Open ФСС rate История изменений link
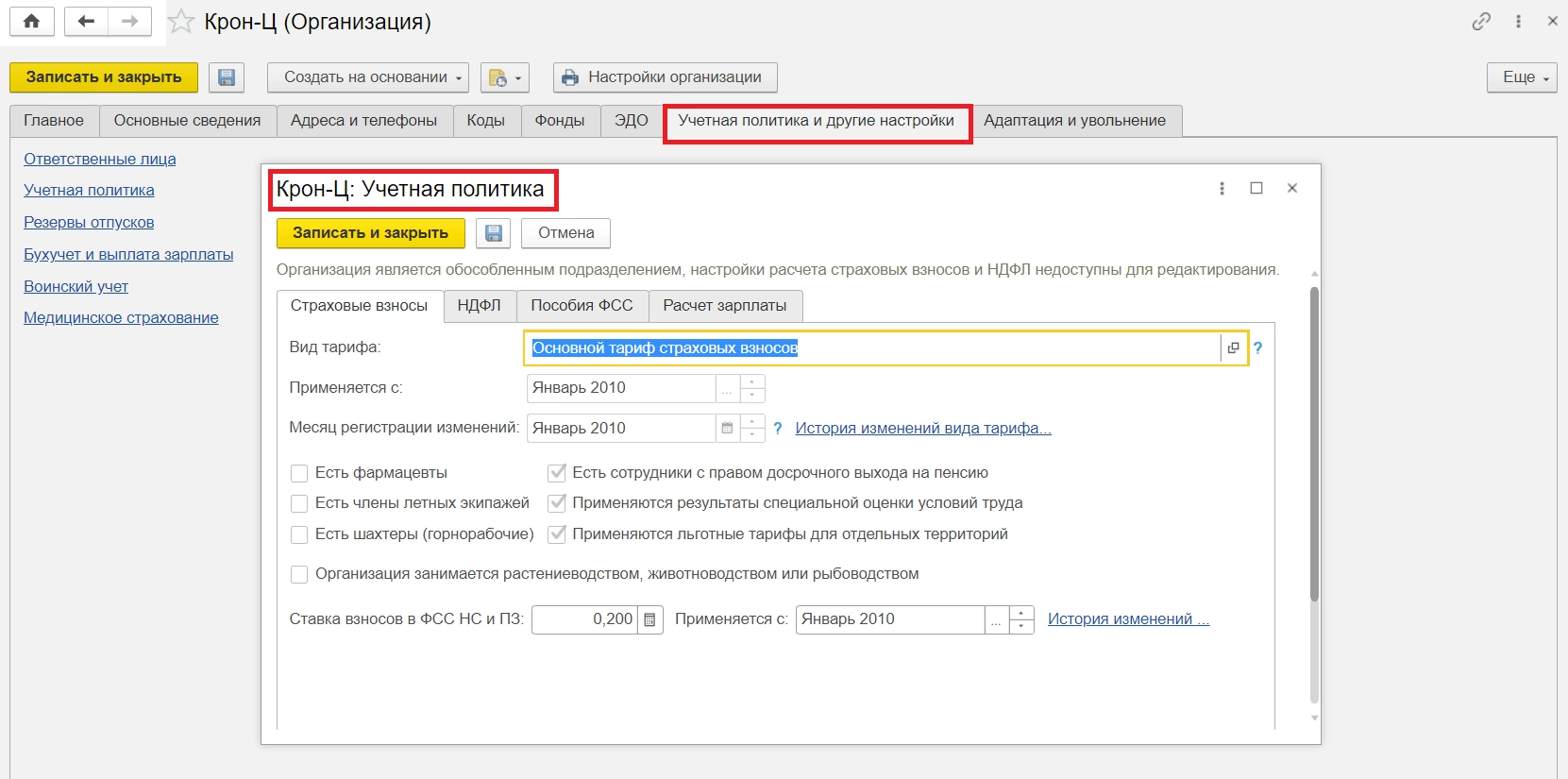 coord(1128,619)
